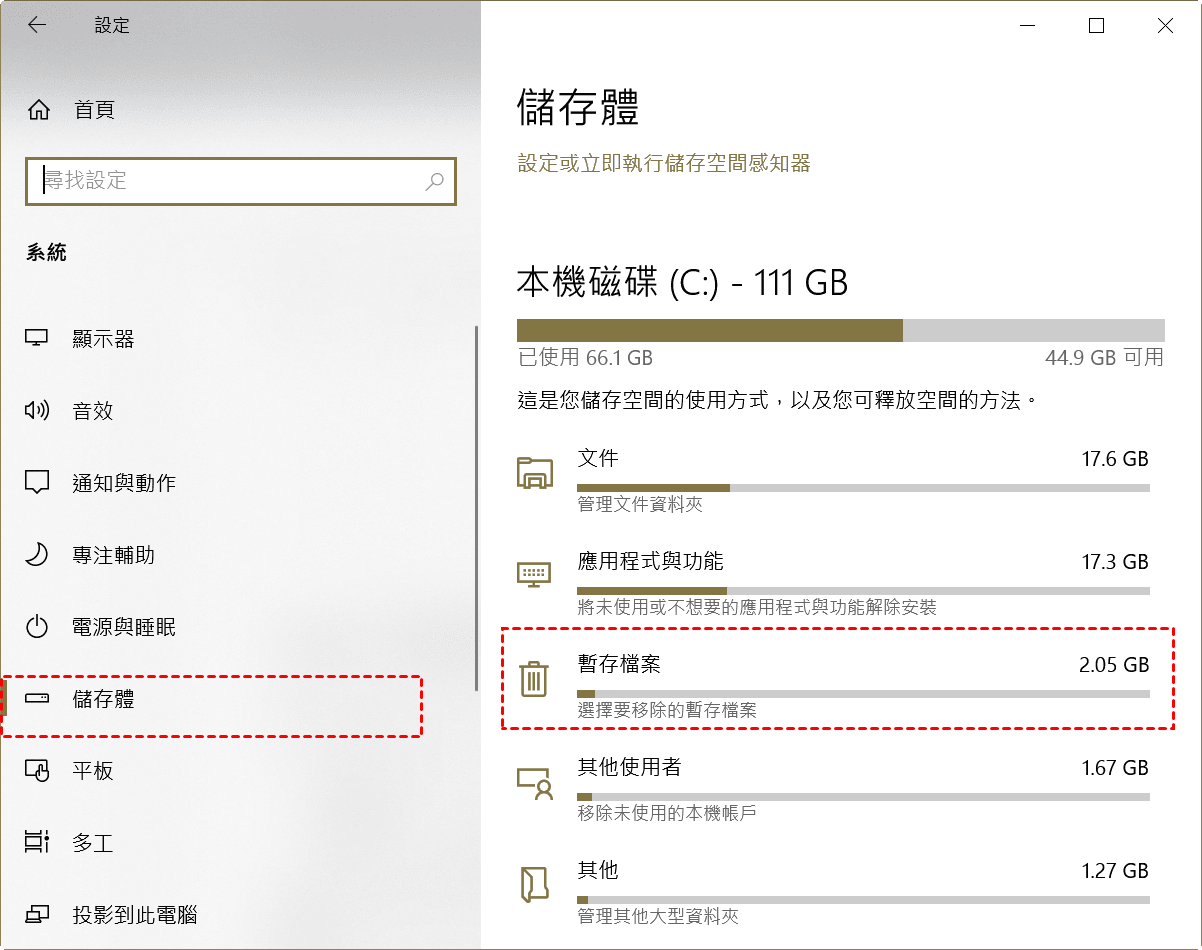
Task: Go to Multitasking (多工) settings
Action: [93, 843]
